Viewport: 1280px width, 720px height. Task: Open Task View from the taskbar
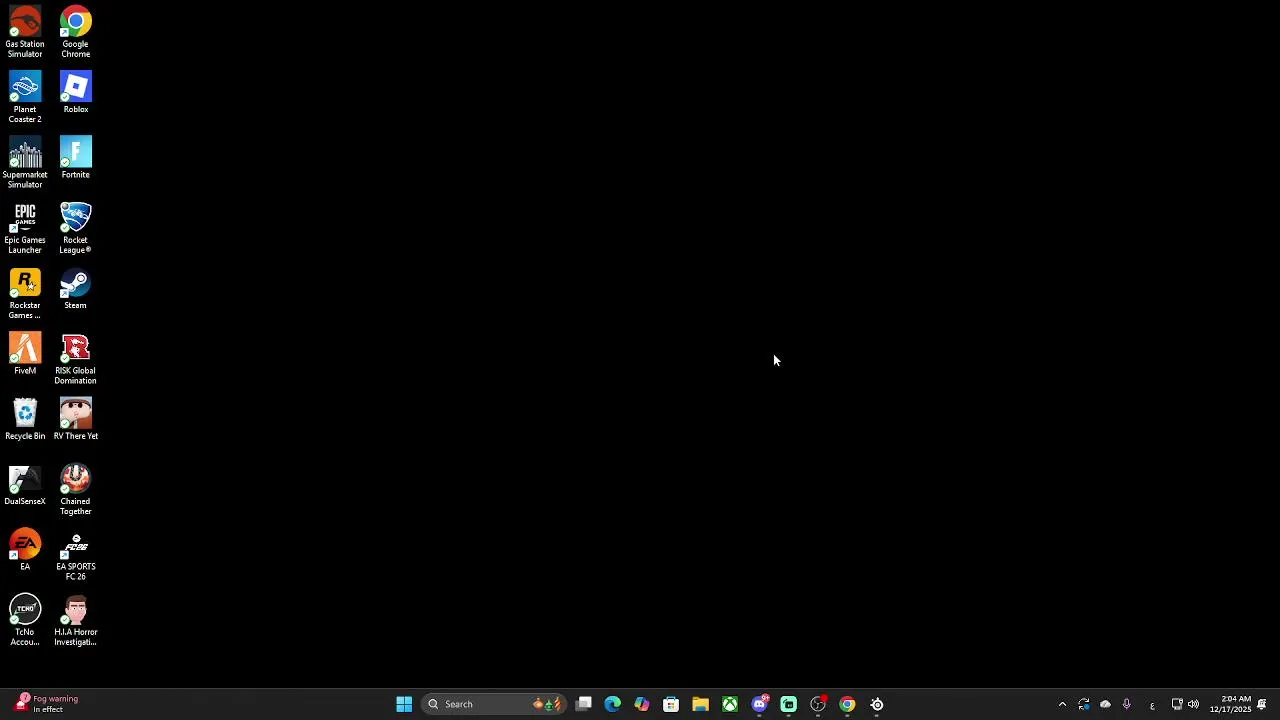click(583, 704)
